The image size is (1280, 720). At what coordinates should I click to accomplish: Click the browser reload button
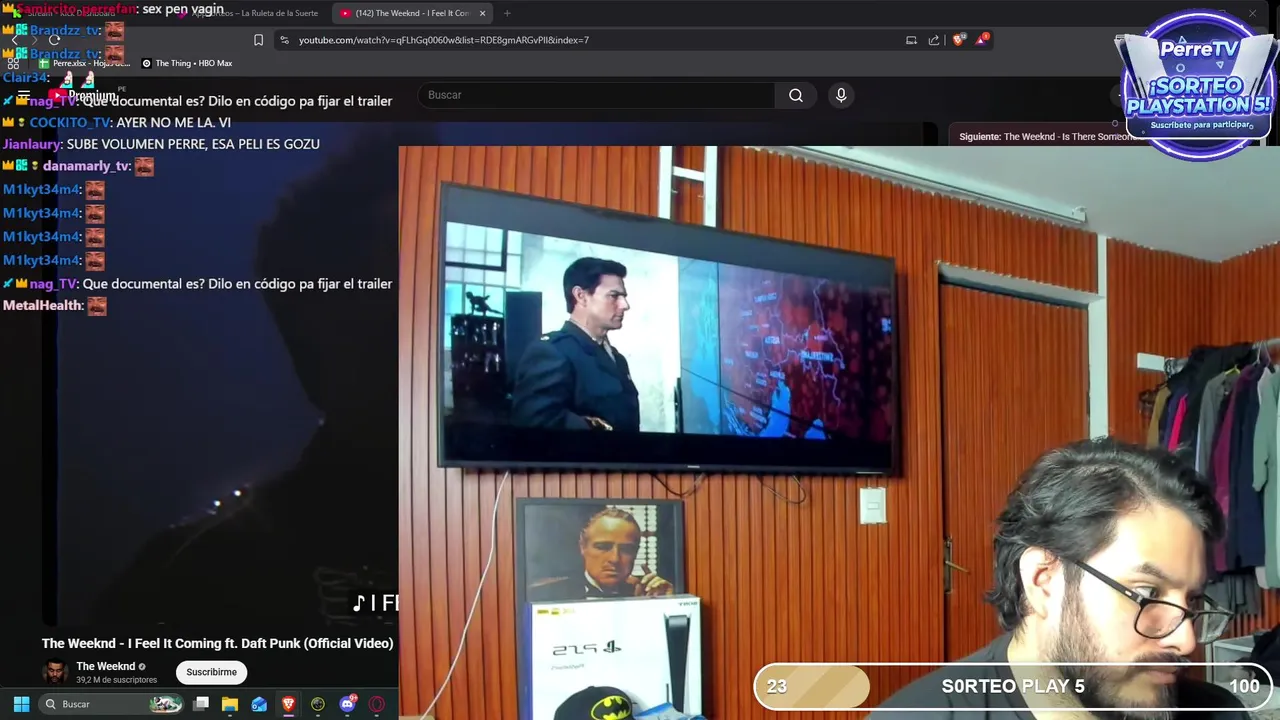tap(55, 40)
